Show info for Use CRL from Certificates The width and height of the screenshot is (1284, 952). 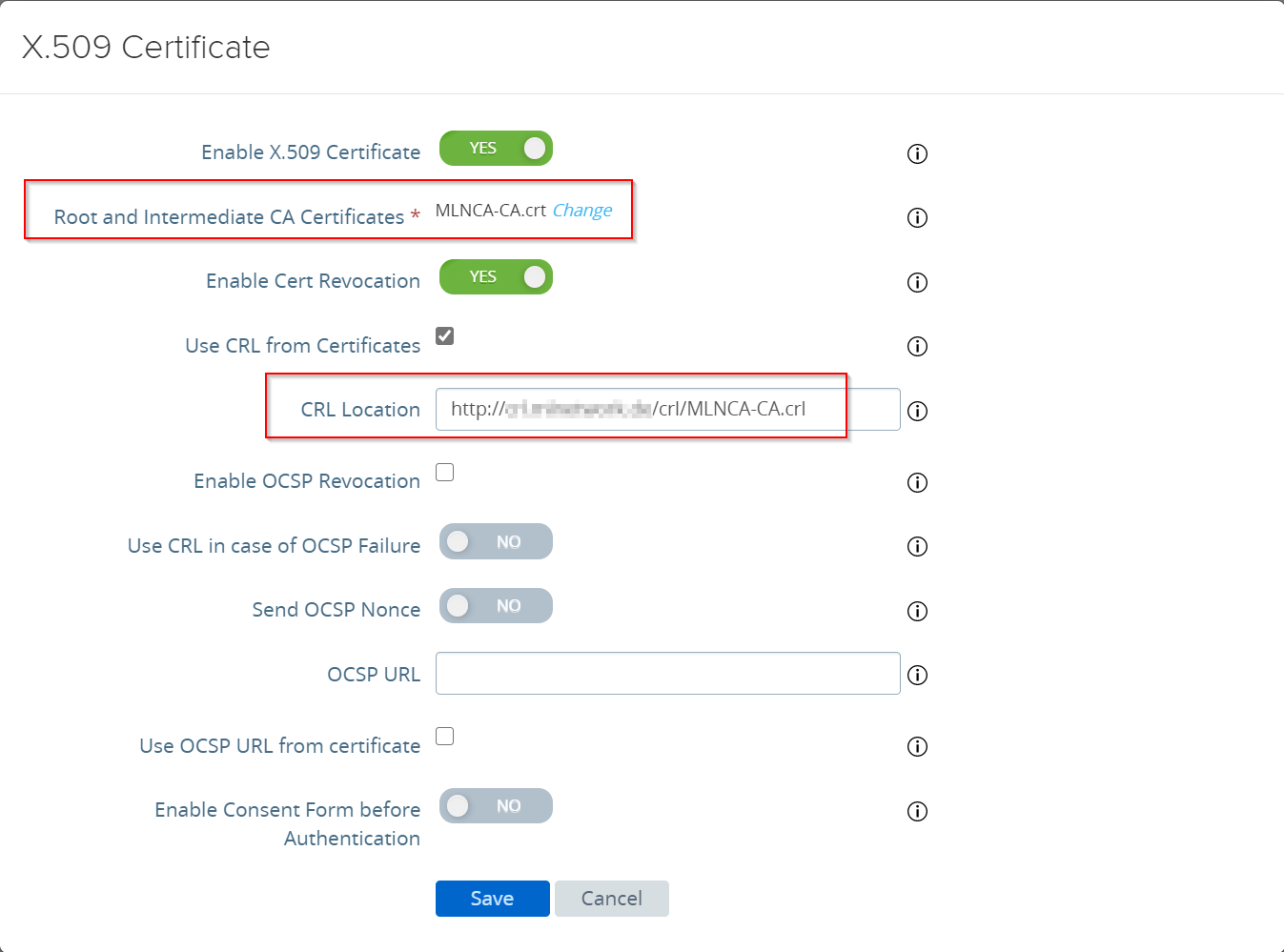pos(917,347)
